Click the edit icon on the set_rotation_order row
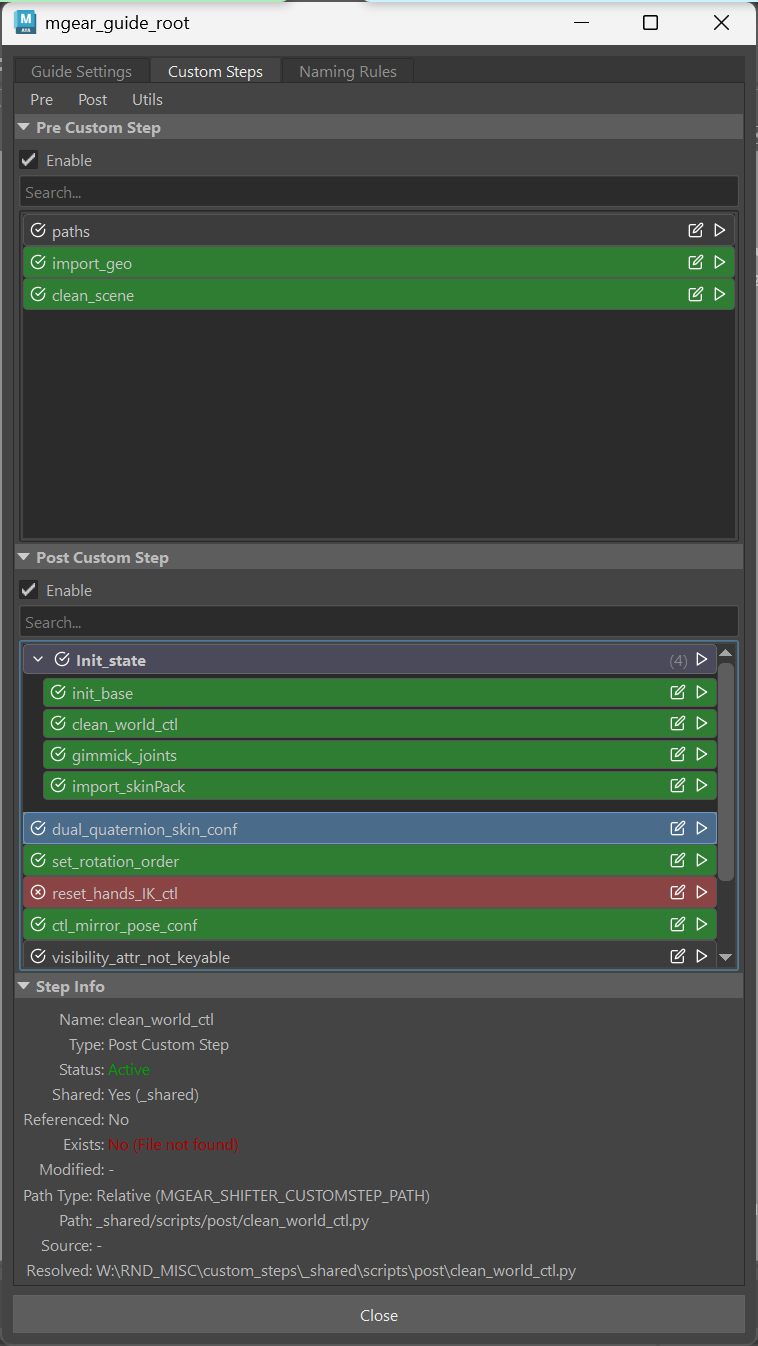Image resolution: width=758 pixels, height=1346 pixels. [678, 860]
